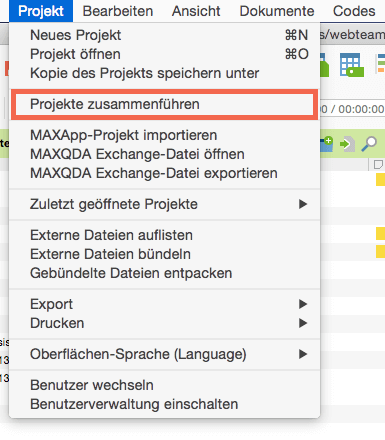Expand the Zuletzt geöffnete Projekte submenu
Image resolution: width=385 pixels, height=440 pixels.
(165, 204)
